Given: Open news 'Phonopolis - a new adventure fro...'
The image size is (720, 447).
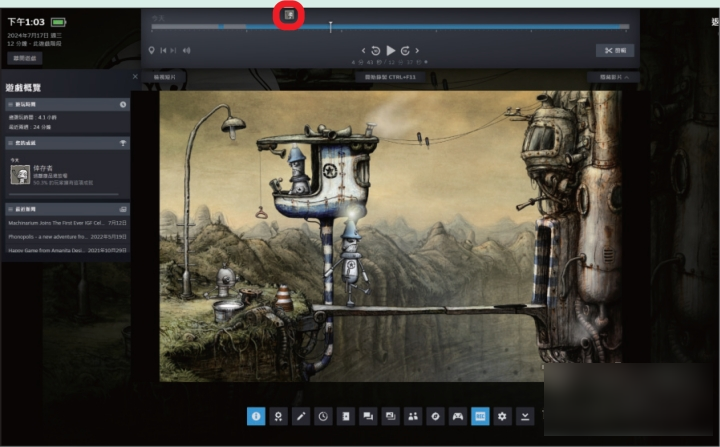Looking at the screenshot, I should pos(67,237).
